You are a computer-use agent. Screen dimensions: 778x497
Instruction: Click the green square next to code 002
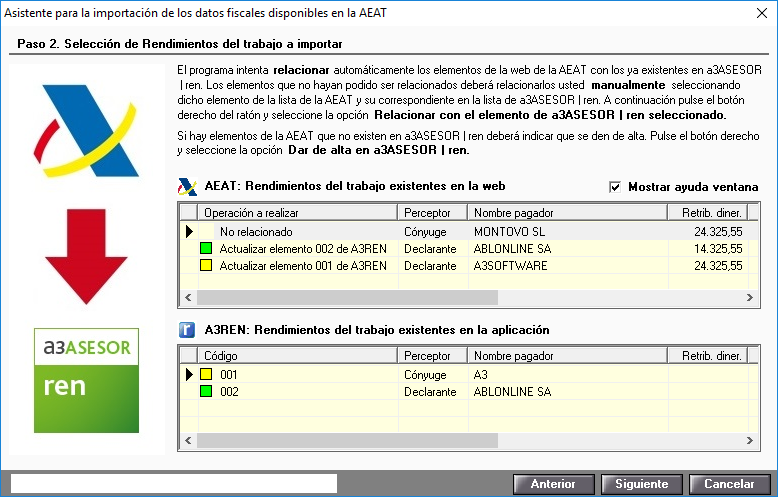[x=206, y=391]
